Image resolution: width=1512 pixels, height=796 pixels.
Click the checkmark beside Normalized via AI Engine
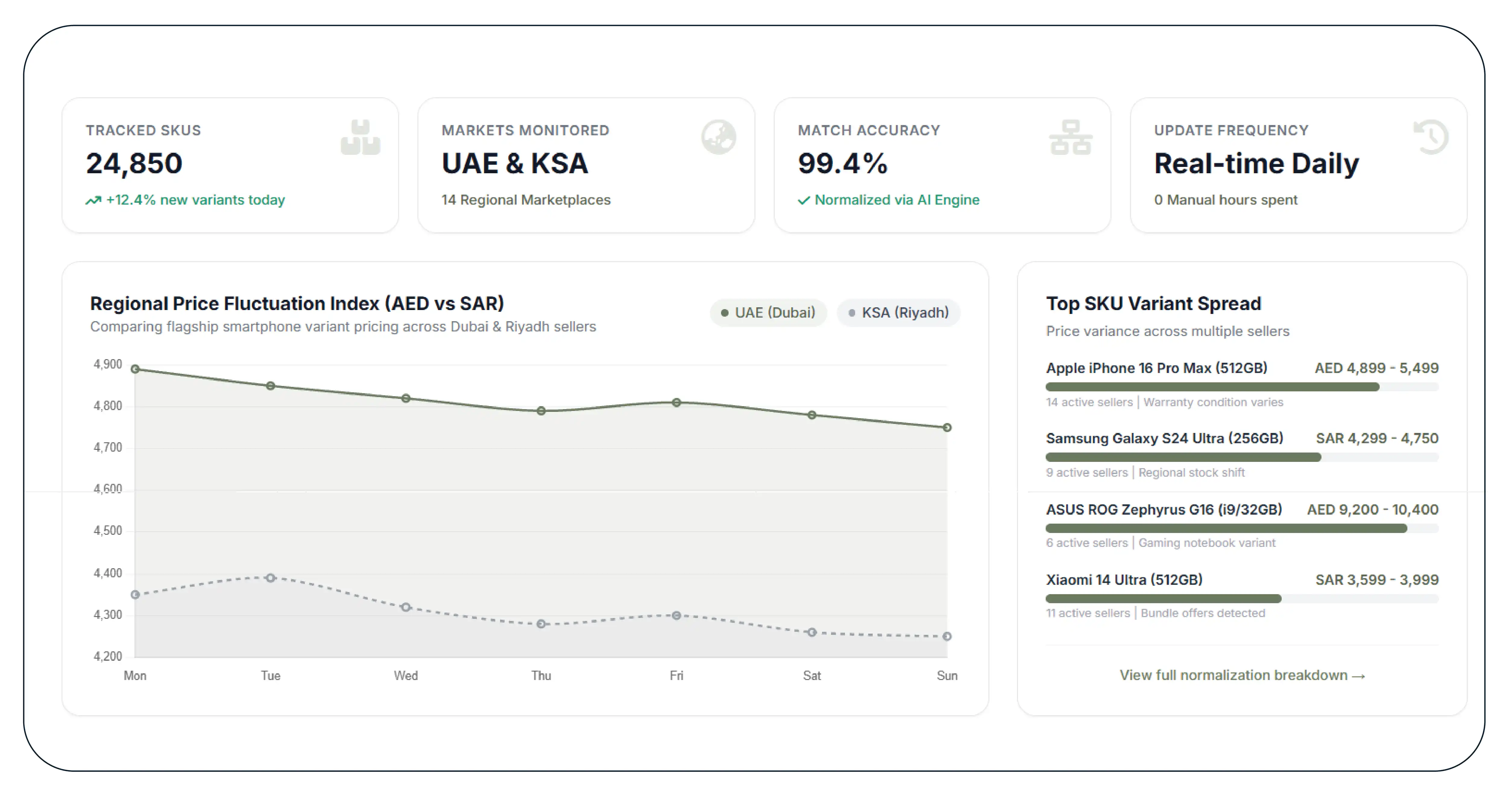click(x=804, y=201)
